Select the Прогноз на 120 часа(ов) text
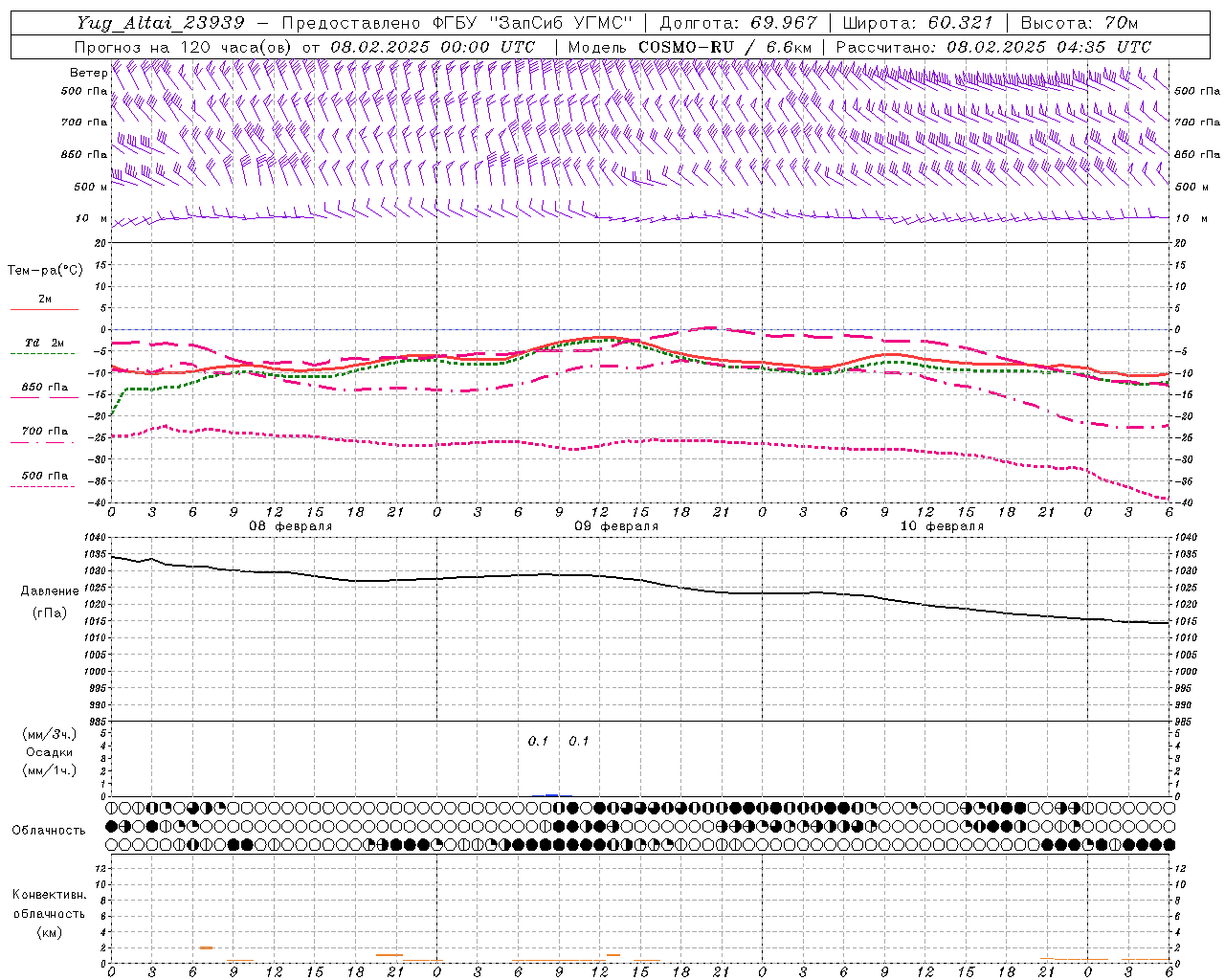Viewport: 1225px width, 980px height. click(x=184, y=47)
